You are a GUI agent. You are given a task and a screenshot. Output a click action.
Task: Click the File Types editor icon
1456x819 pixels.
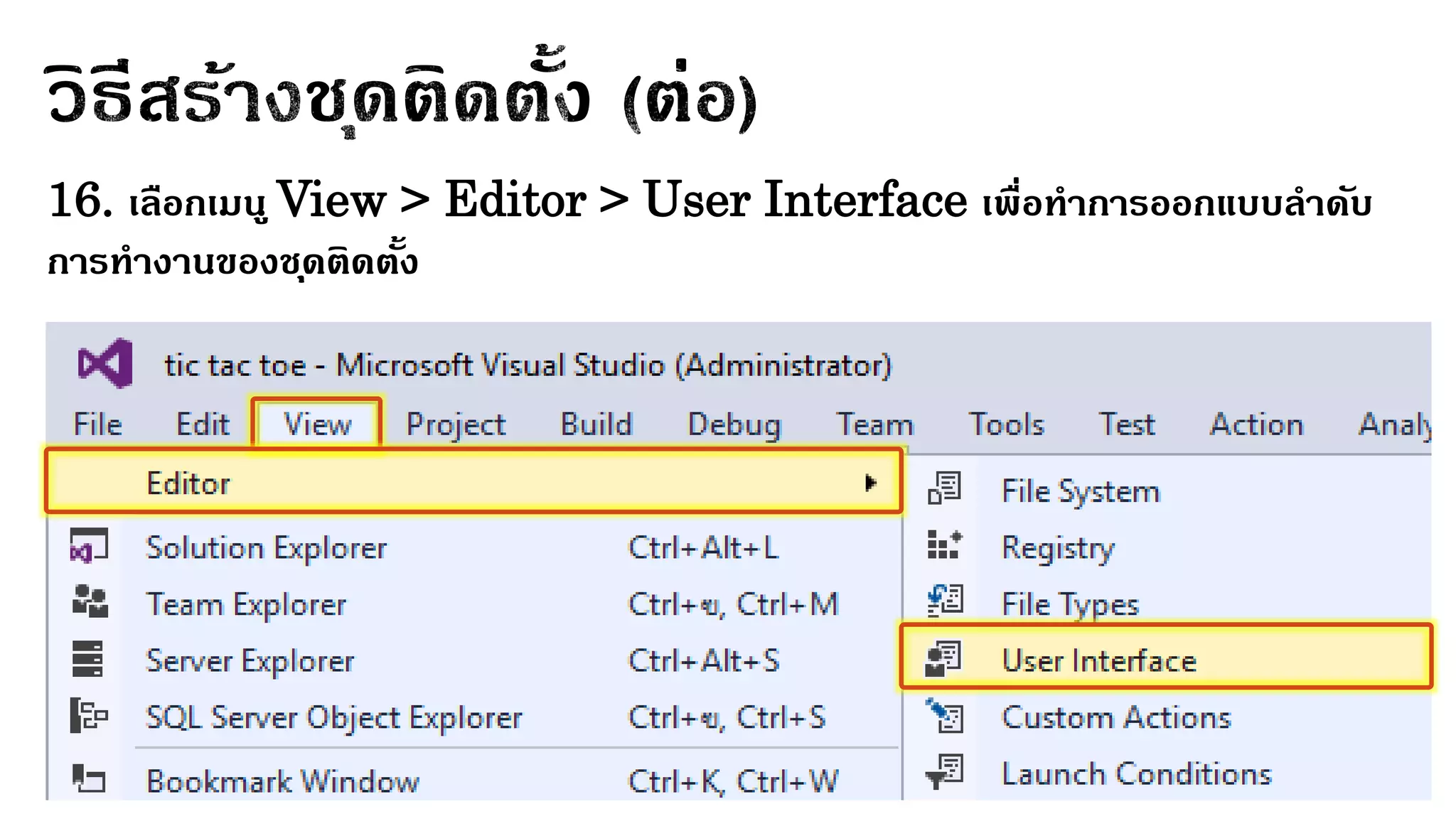point(945,601)
